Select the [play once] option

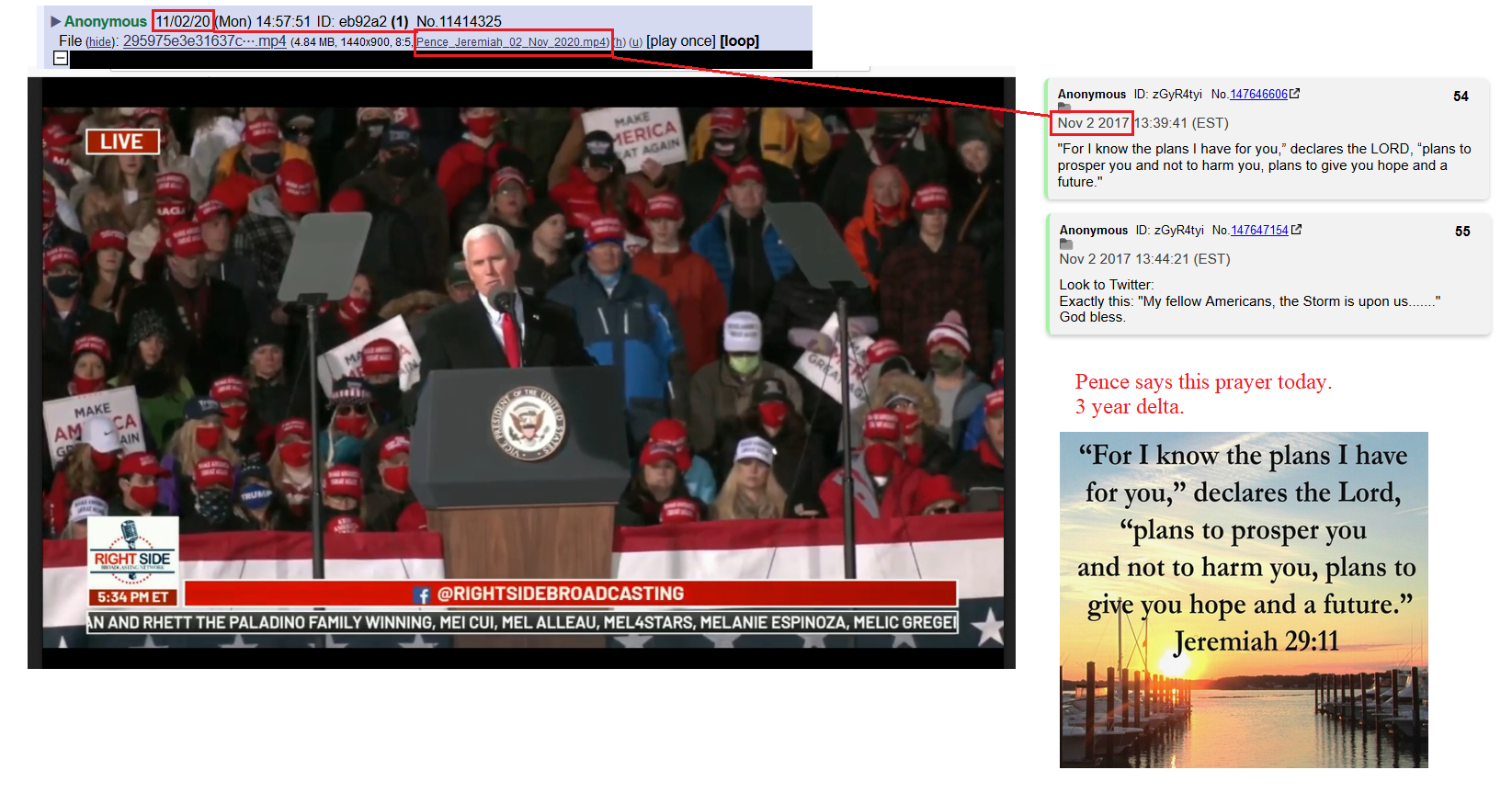pyautogui.click(x=680, y=41)
